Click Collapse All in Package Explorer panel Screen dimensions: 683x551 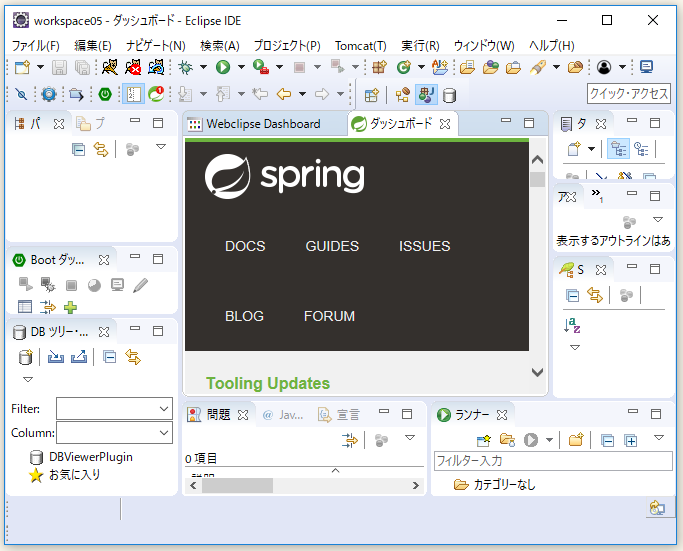pos(78,150)
